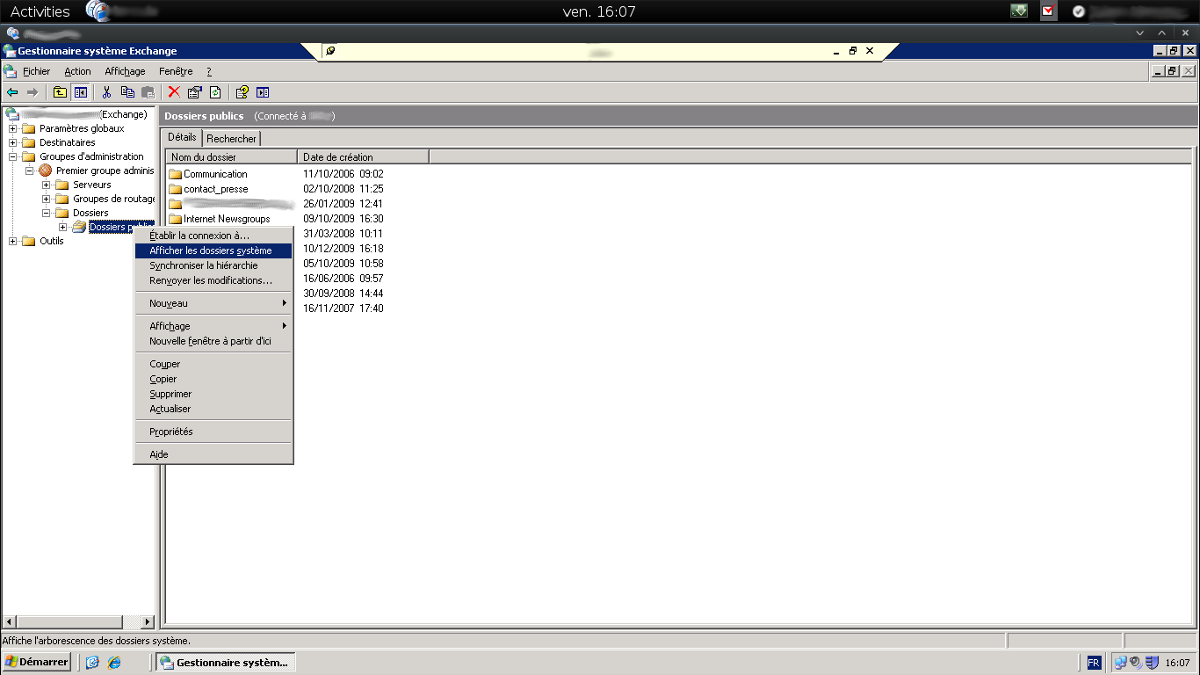Click the Cut scissors icon
This screenshot has height=675, width=1200.
(107, 92)
